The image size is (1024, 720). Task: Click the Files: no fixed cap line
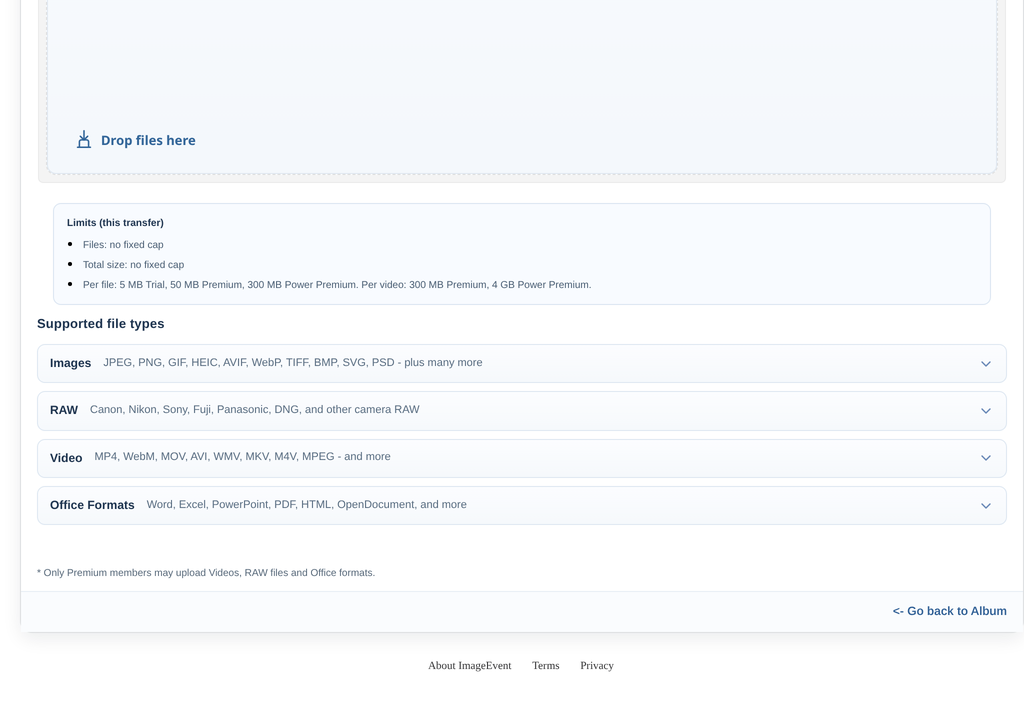[123, 244]
